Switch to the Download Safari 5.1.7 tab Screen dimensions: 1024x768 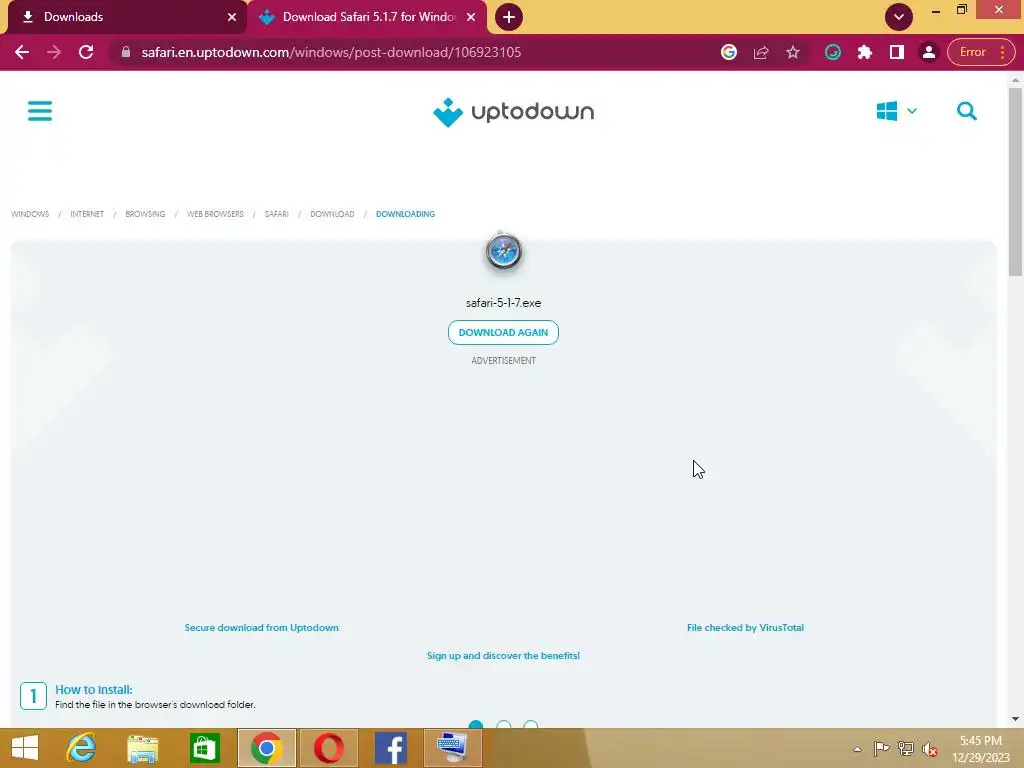click(366, 17)
